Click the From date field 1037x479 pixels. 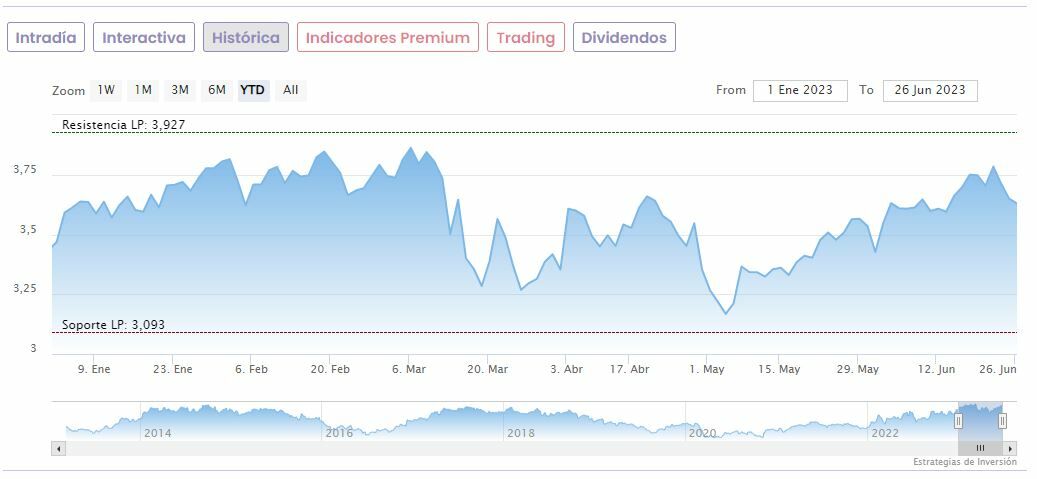[x=800, y=90]
